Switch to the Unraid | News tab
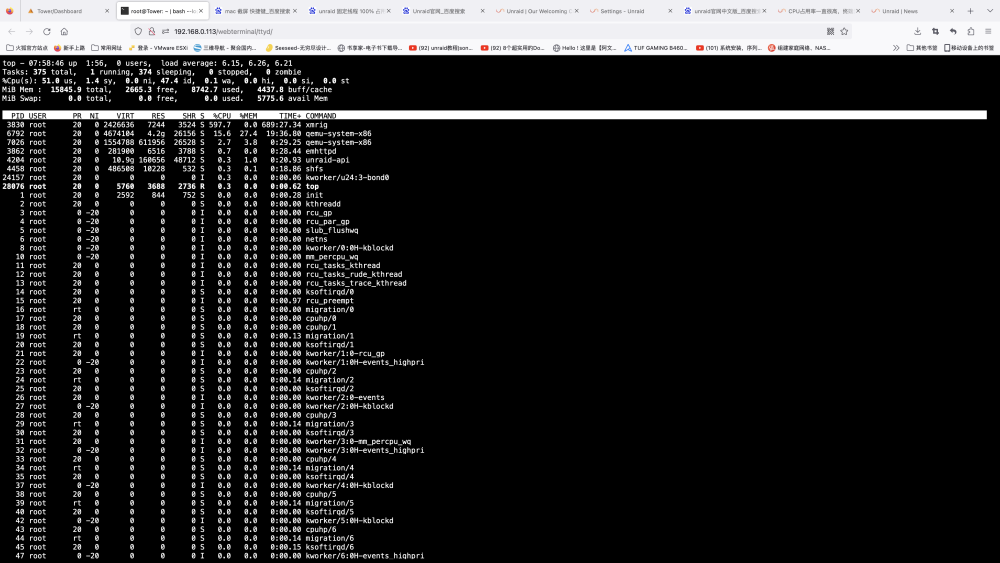The width and height of the screenshot is (1000, 563). pyautogui.click(x=914, y=11)
